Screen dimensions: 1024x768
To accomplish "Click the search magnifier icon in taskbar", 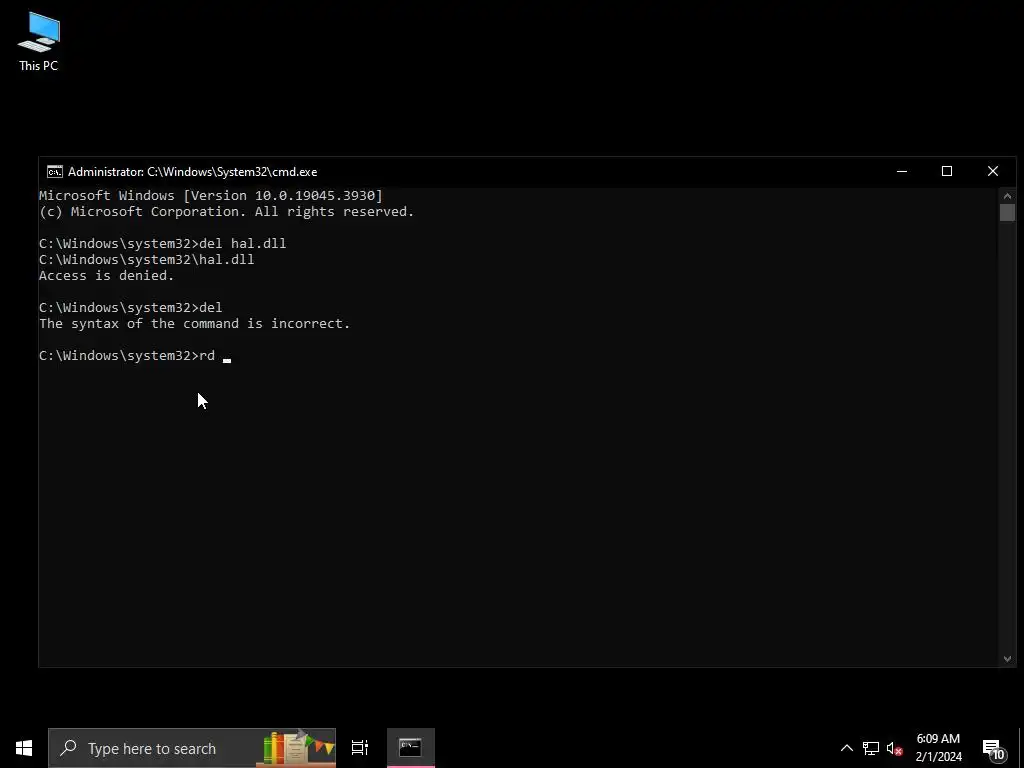I will pyautogui.click(x=68, y=748).
